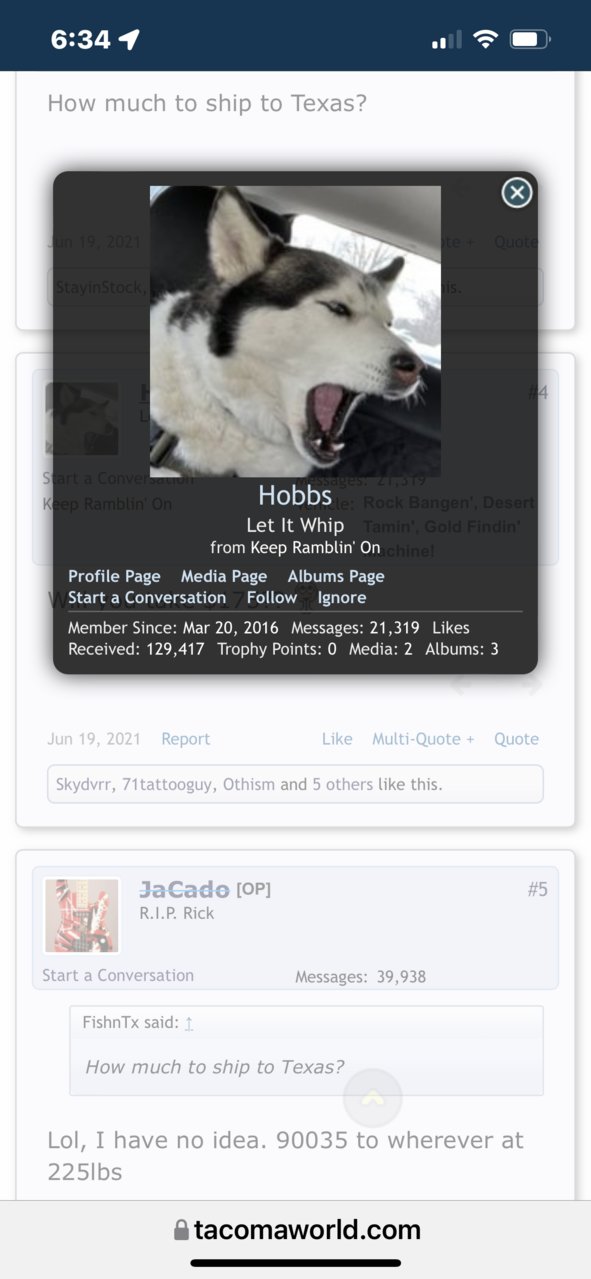Open the Albums Page link
Viewport: 591px width, 1279px height.
[336, 576]
